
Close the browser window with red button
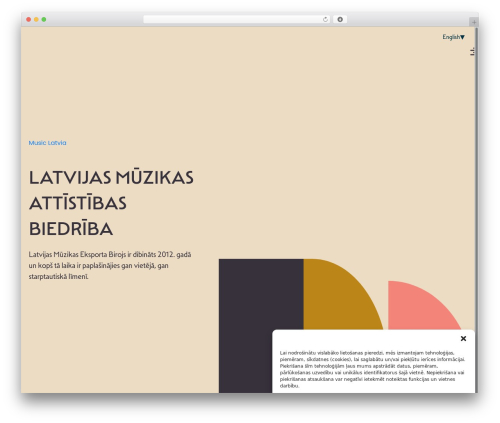(x=29, y=19)
